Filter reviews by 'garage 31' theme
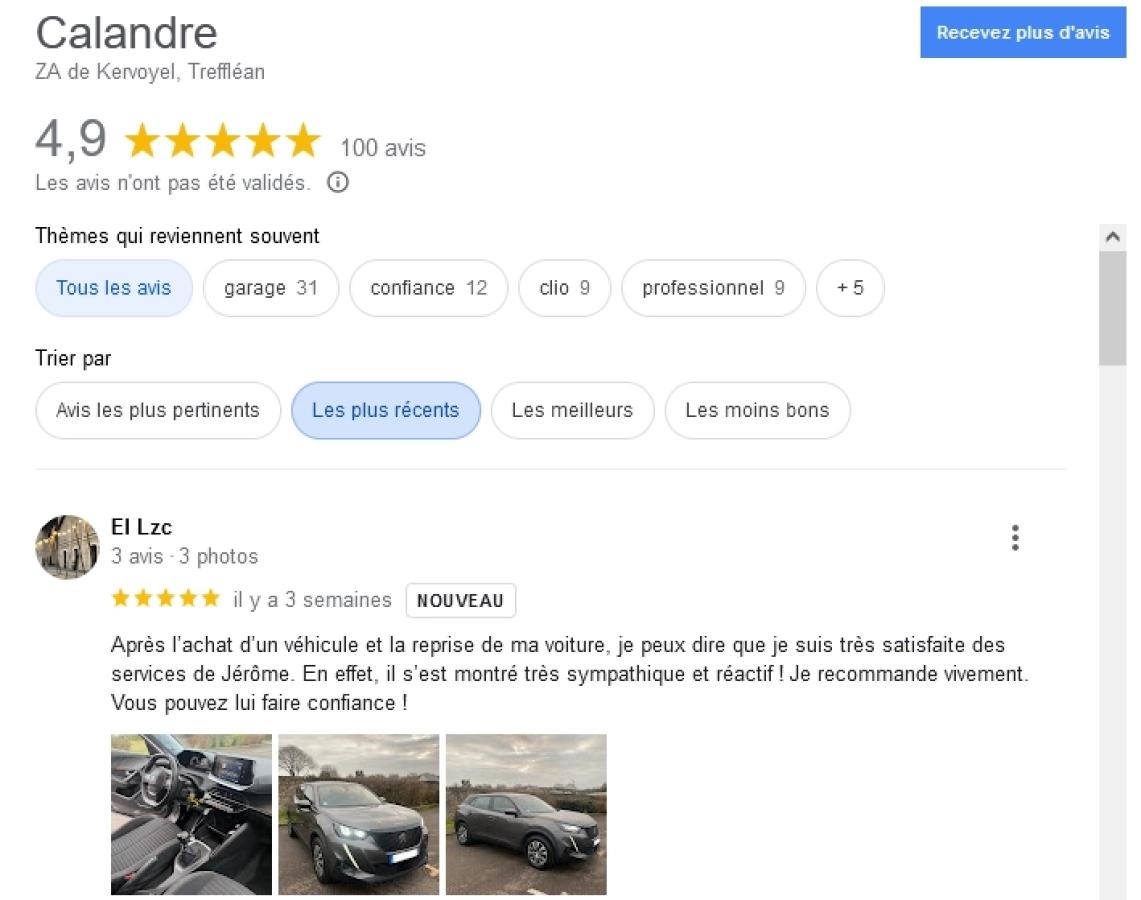This screenshot has width=1141, height=900. point(271,288)
